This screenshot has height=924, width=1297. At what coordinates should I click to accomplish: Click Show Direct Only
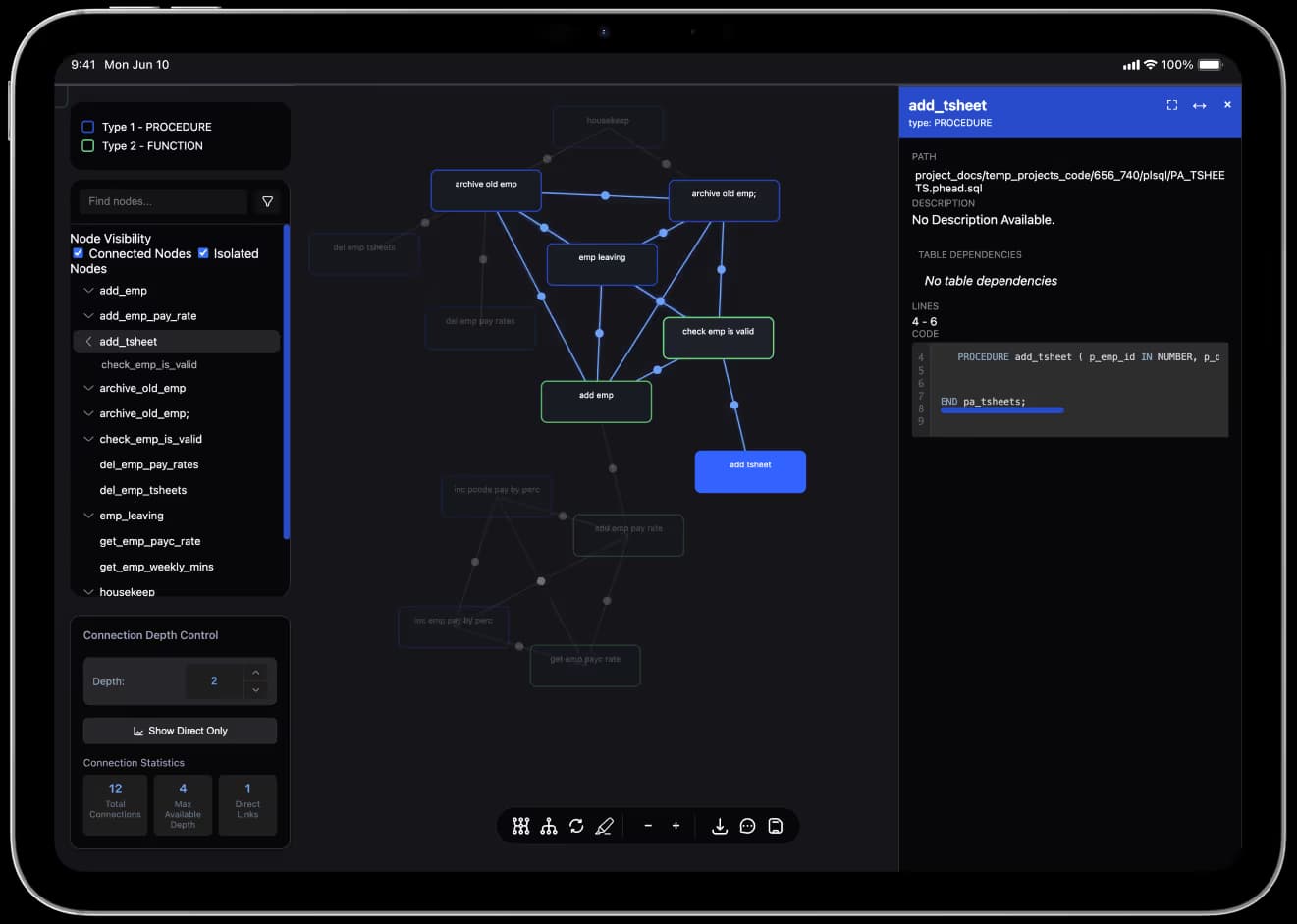point(180,731)
